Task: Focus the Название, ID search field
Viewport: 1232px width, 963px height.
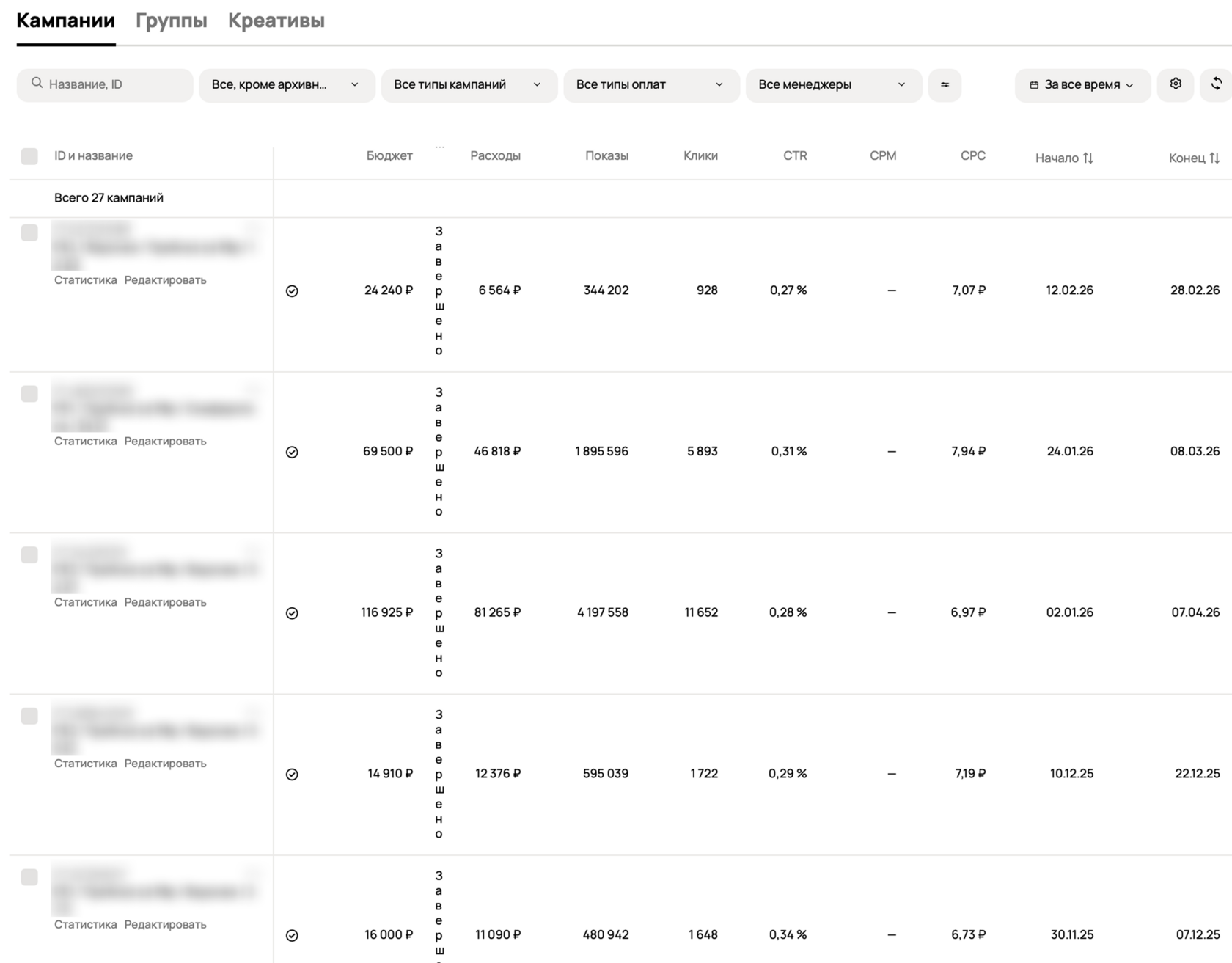Action: coord(105,85)
